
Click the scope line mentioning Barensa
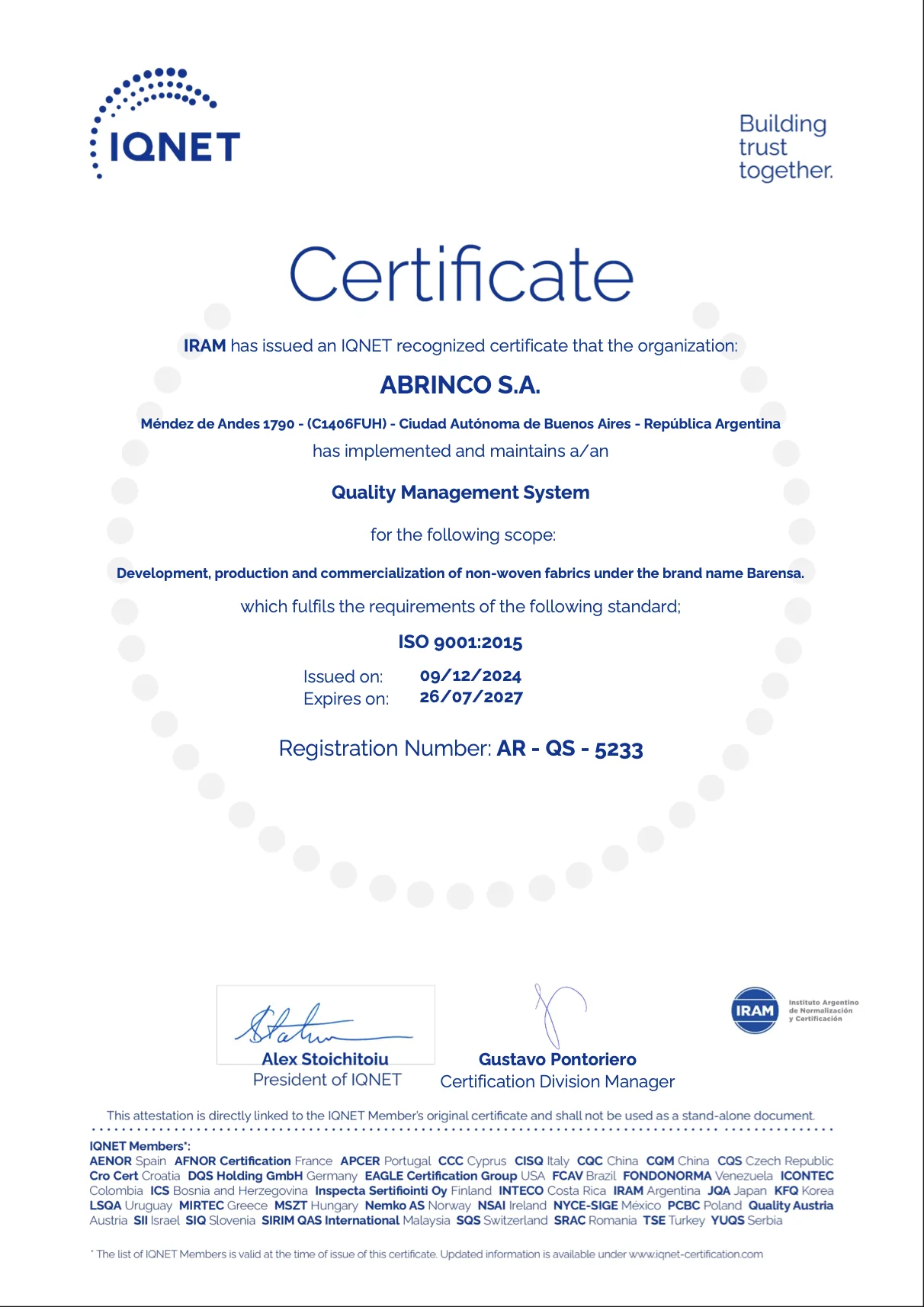pyautogui.click(x=460, y=573)
